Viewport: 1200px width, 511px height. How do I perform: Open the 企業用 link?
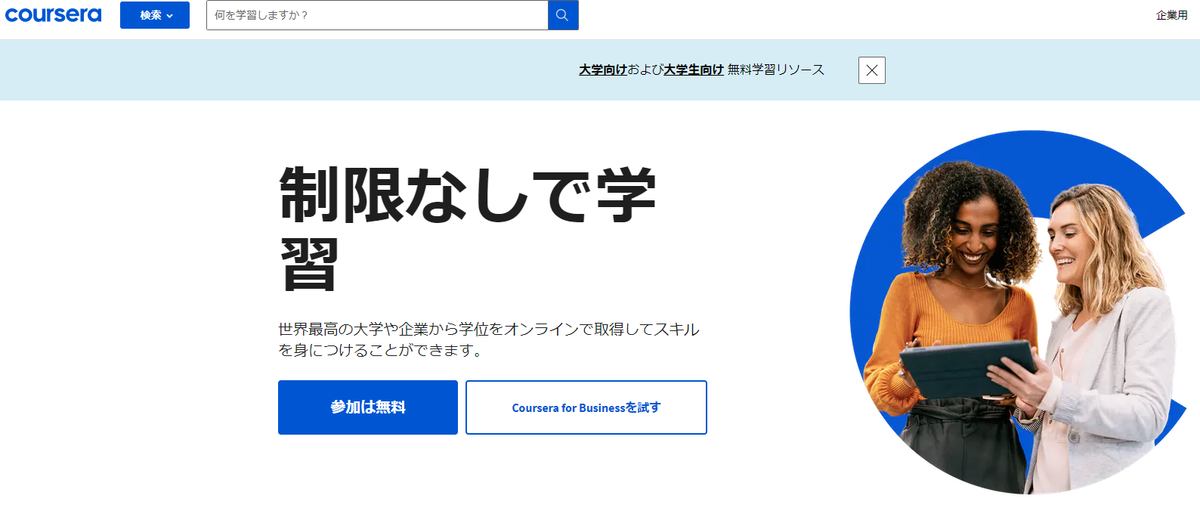pos(1171,15)
